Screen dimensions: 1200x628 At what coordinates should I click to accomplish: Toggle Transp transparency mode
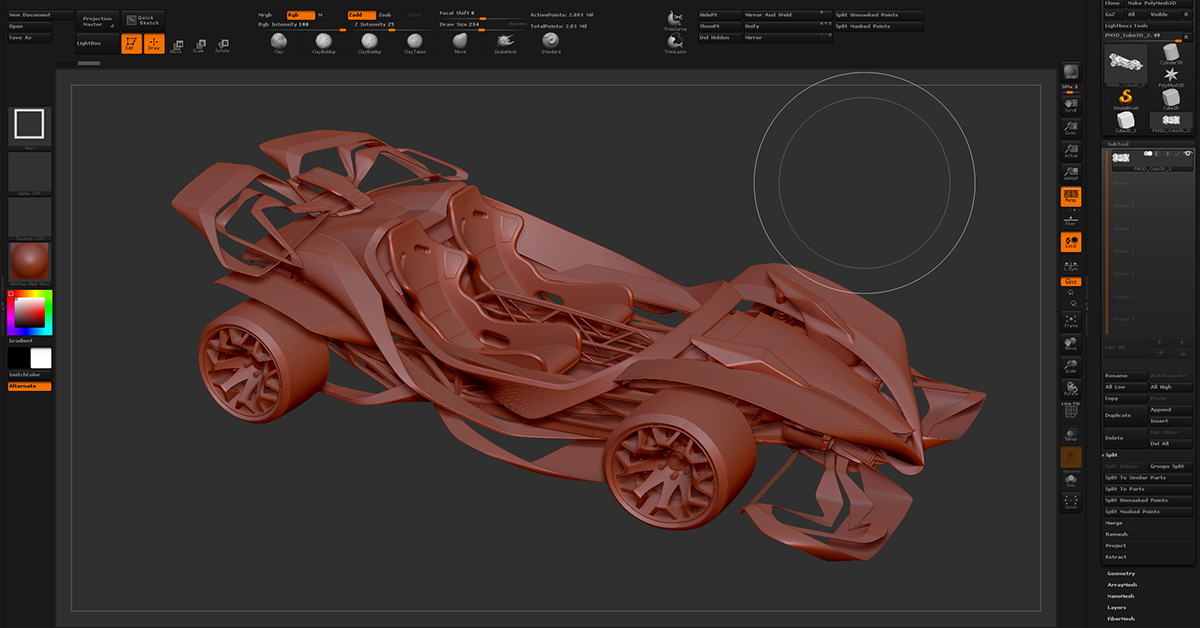pyautogui.click(x=1070, y=433)
